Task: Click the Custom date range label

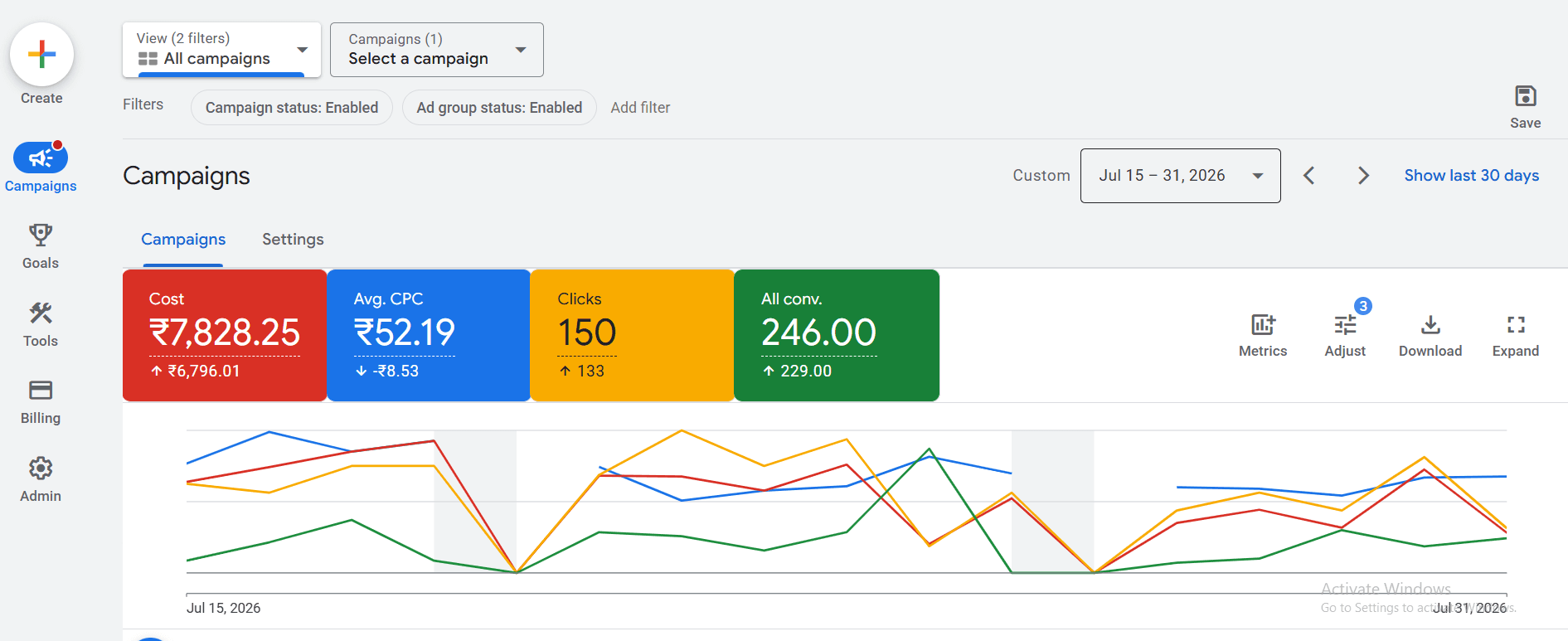Action: pos(1041,176)
